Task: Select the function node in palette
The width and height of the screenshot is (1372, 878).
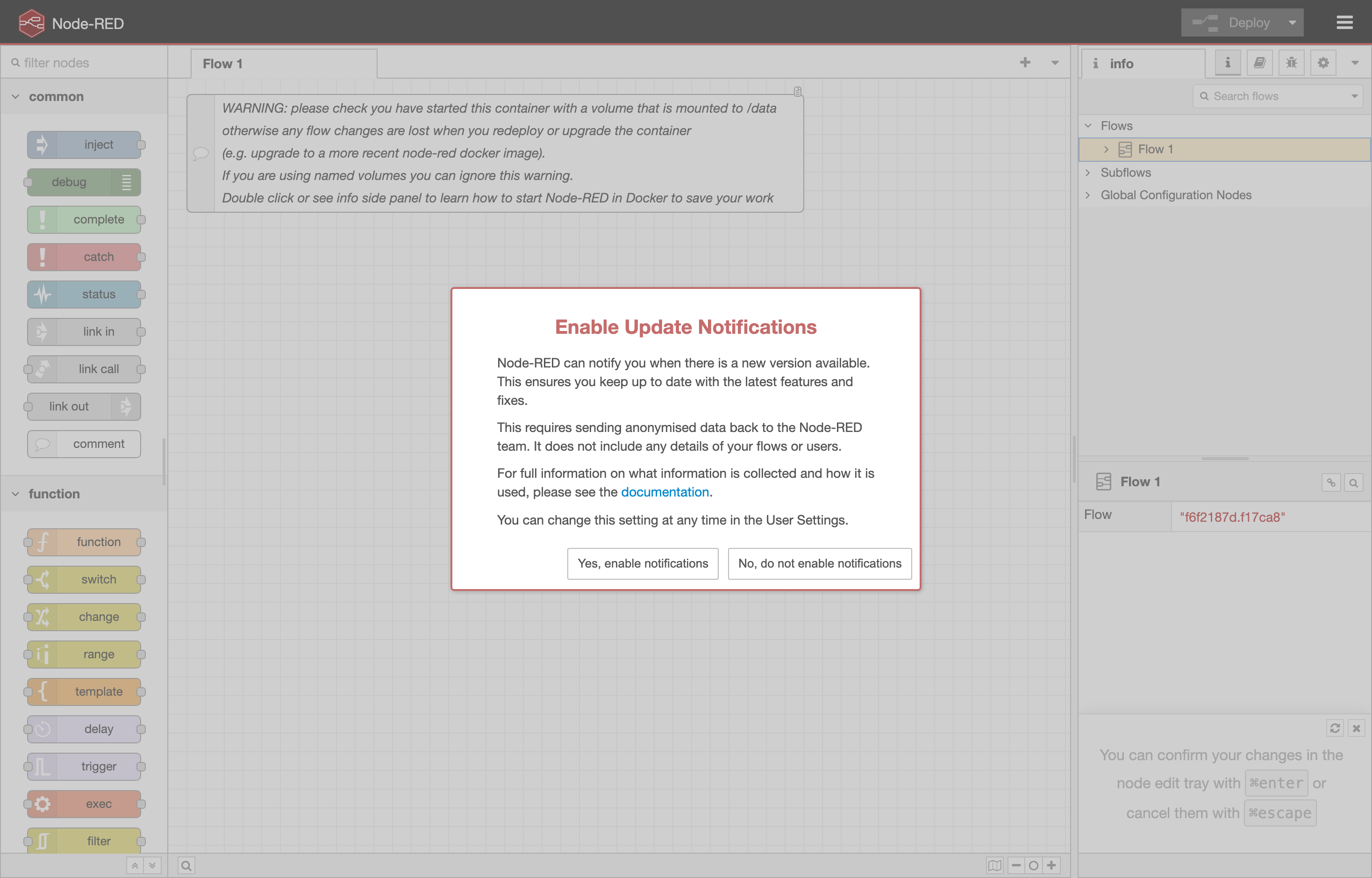Action: 84,542
